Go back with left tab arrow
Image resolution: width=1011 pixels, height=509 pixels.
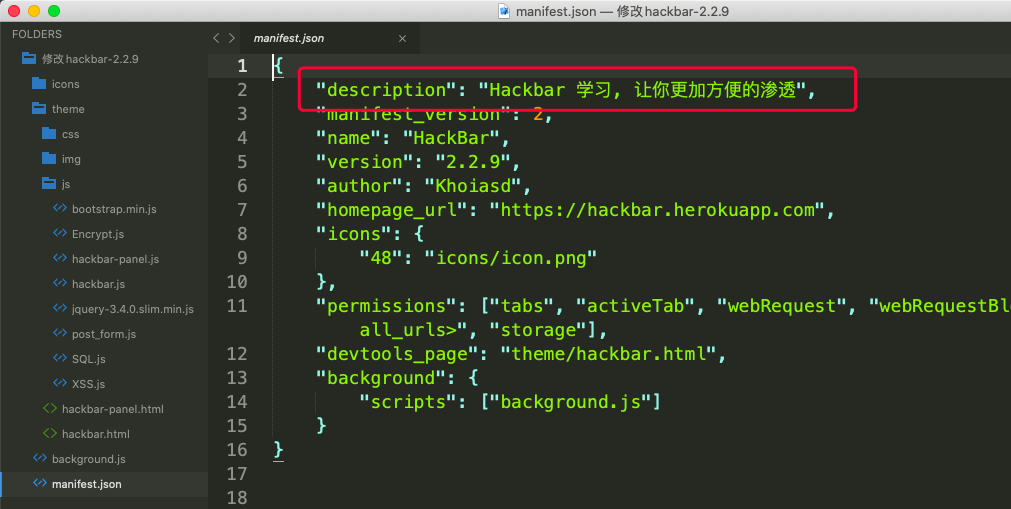coord(216,38)
